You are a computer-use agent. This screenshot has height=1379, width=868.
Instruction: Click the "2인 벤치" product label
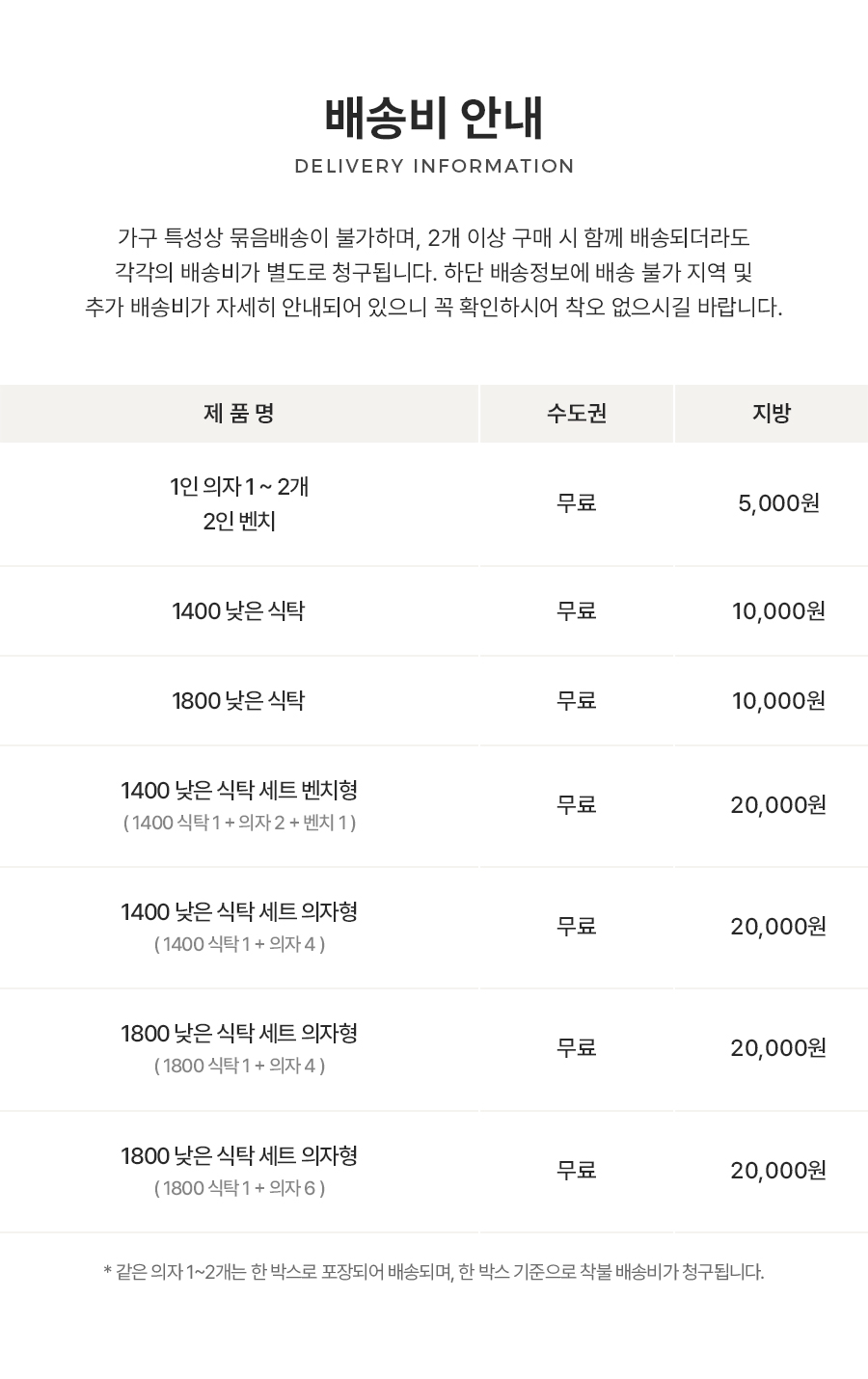[239, 522]
